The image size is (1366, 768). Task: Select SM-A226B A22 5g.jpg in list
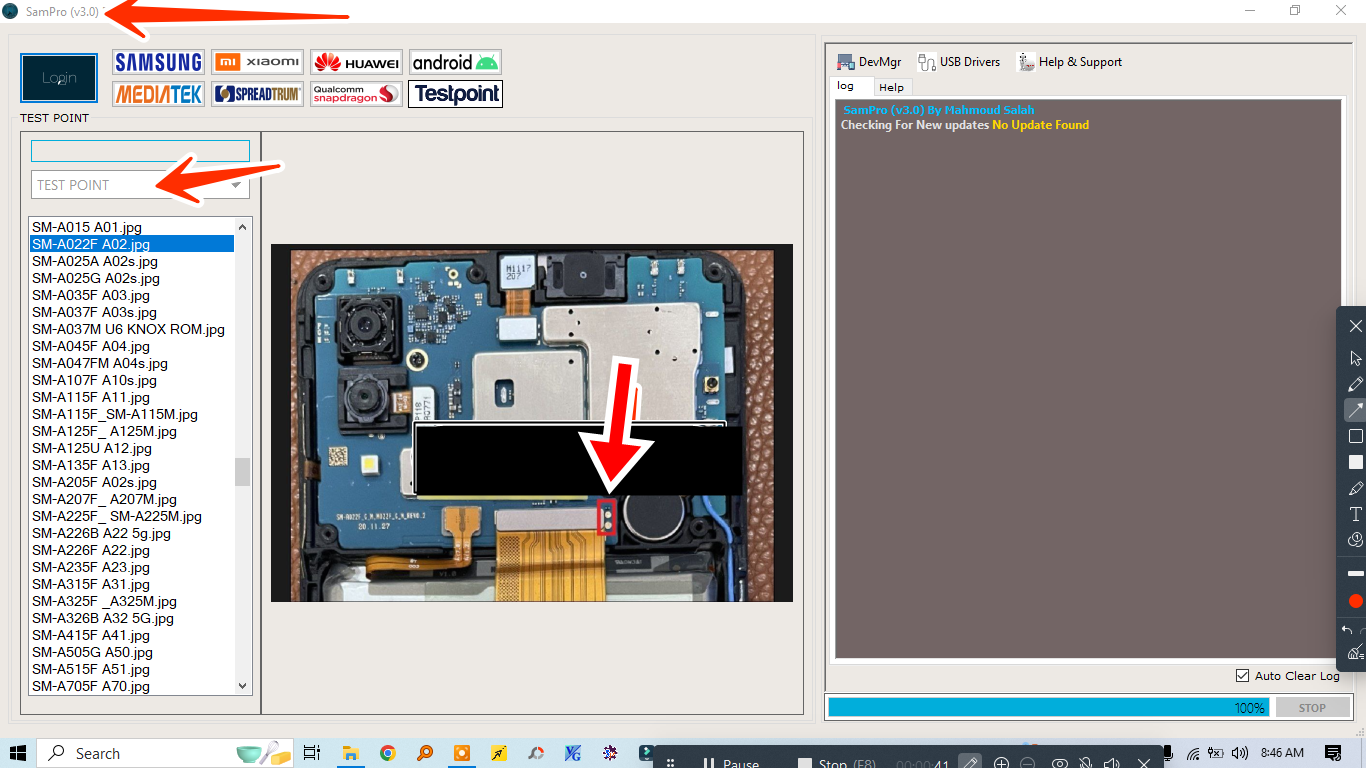pos(132,533)
